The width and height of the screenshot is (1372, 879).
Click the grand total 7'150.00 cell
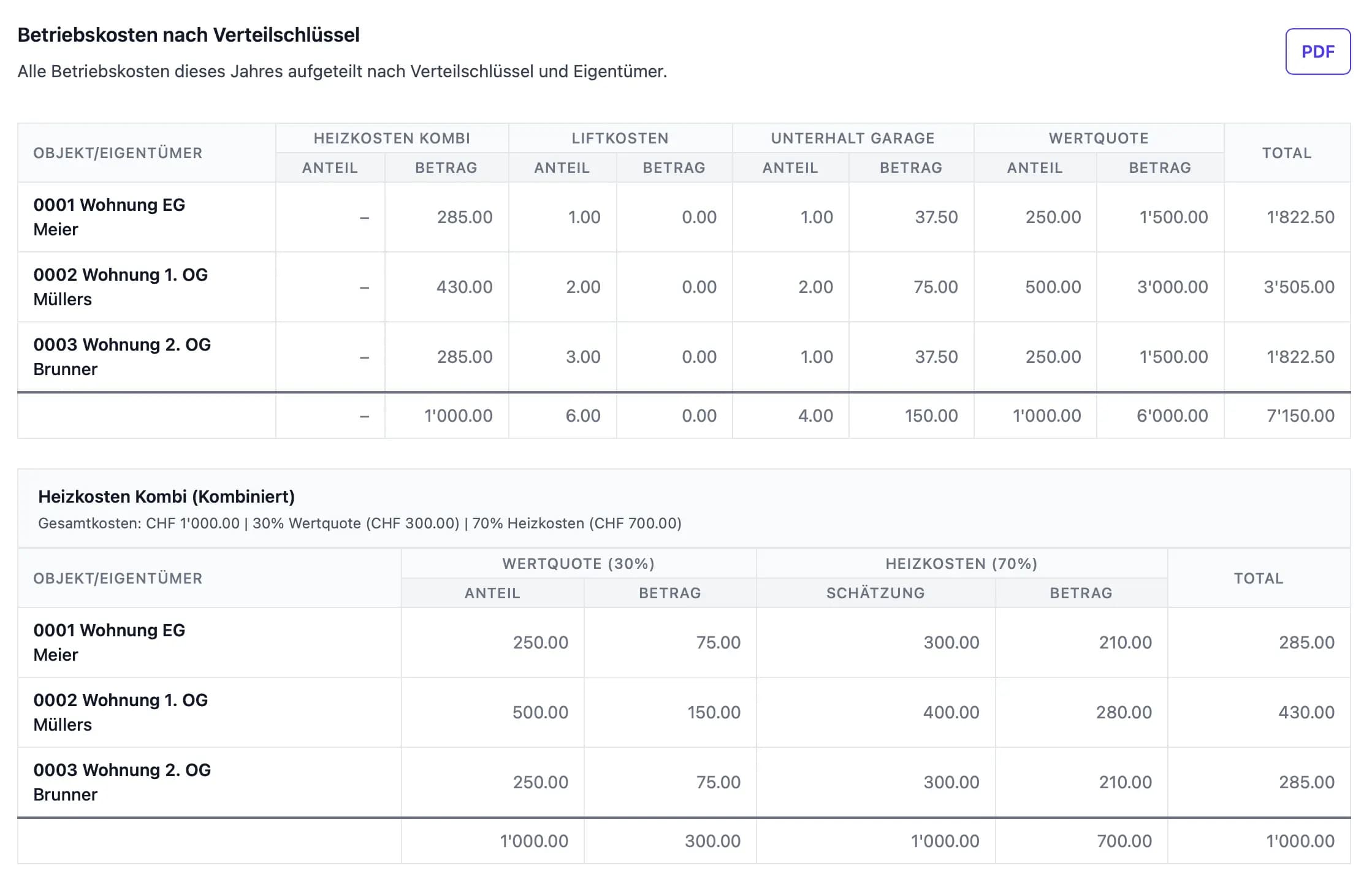[1300, 416]
